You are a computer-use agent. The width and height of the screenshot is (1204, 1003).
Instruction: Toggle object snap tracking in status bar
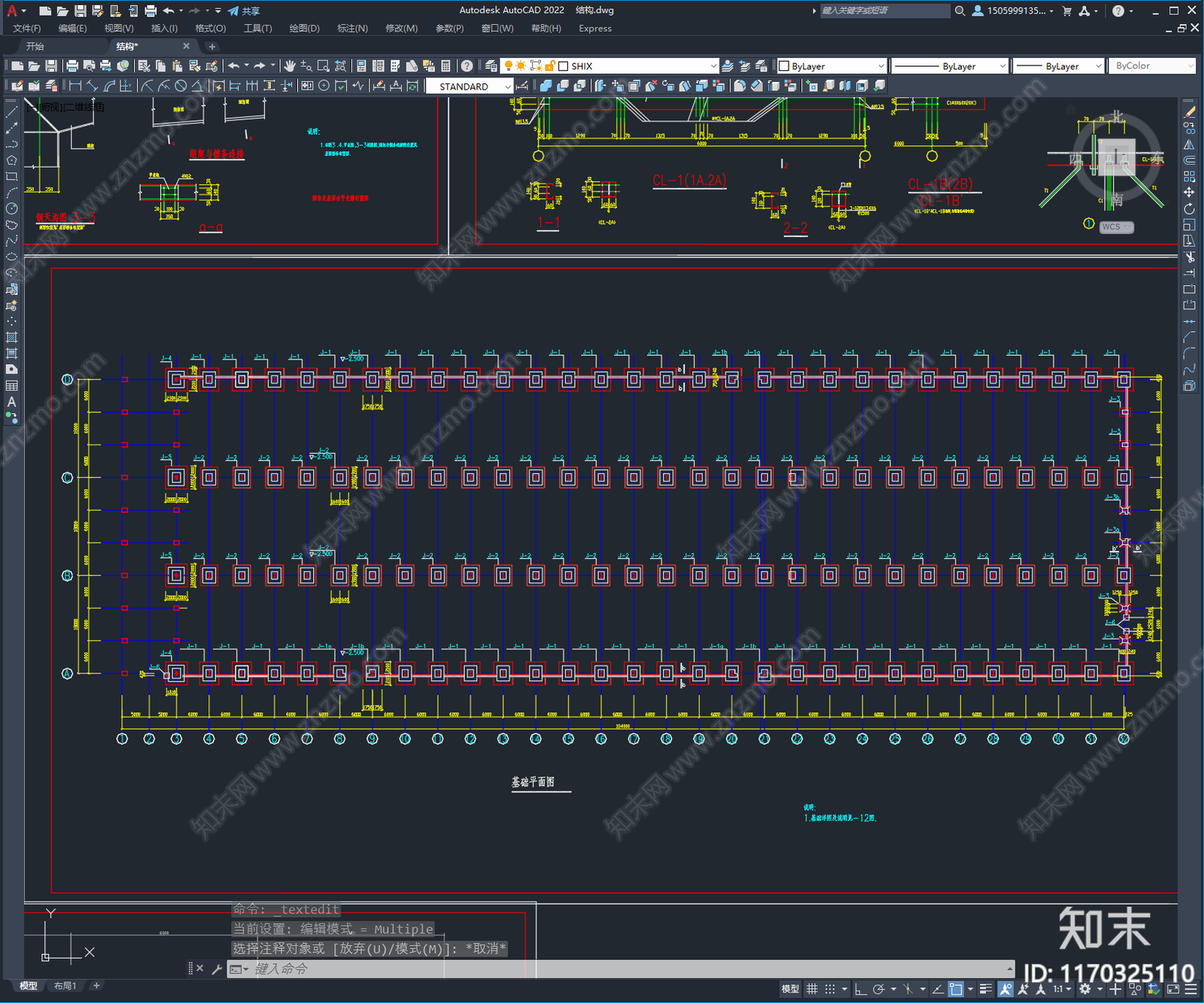(x=938, y=989)
